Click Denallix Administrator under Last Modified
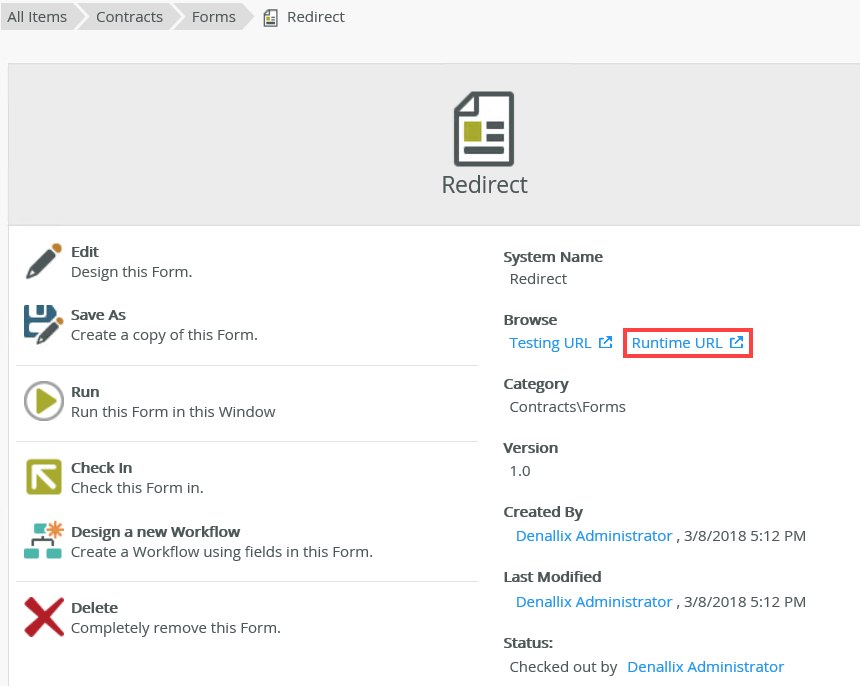Image resolution: width=860 pixels, height=686 pixels. 594,602
